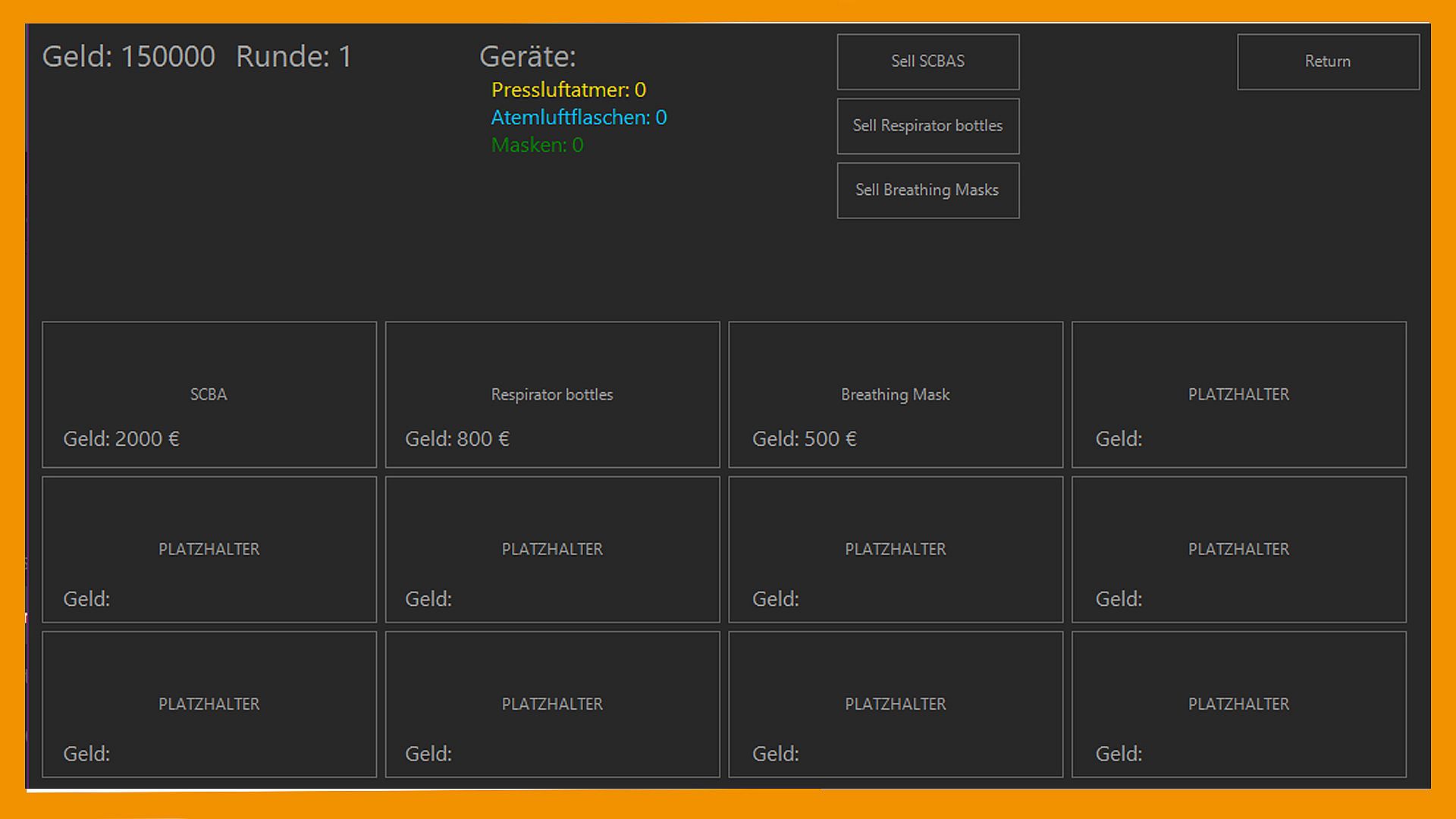1456x819 pixels.
Task: Click the Geld 150000 money display
Action: click(128, 57)
